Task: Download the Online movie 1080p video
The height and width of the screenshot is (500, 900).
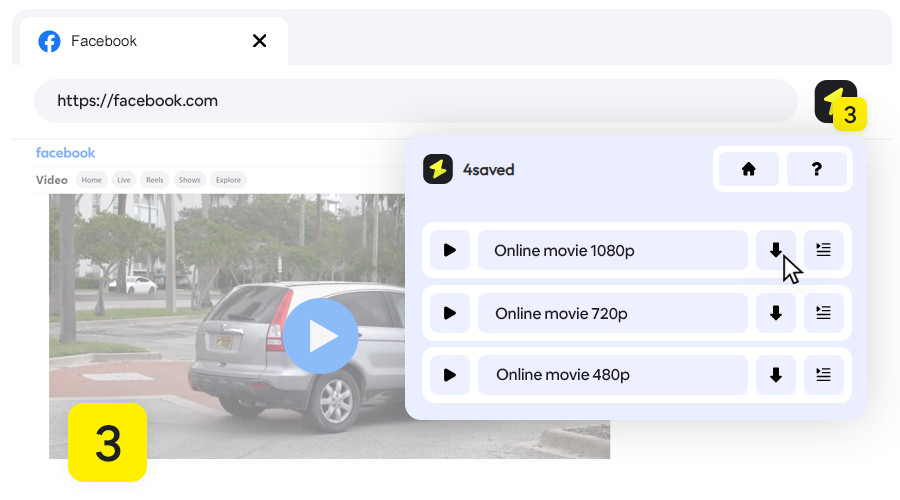Action: tap(775, 250)
